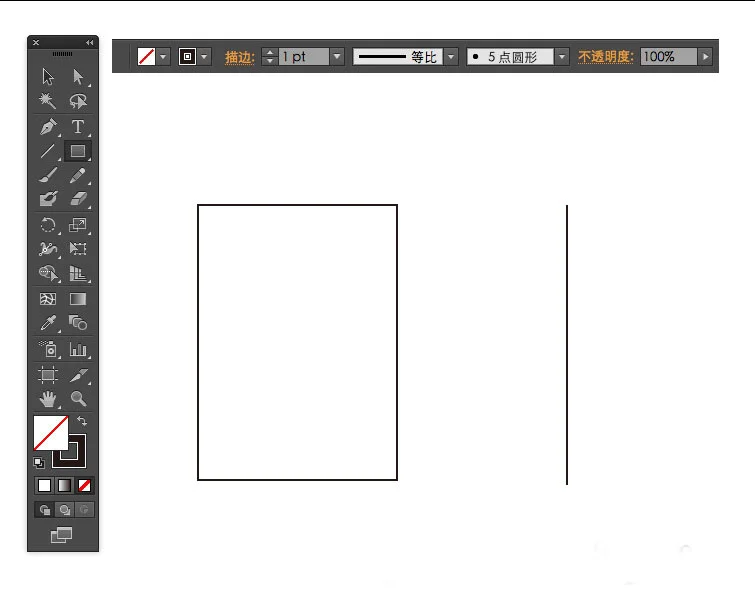Pick the Paintbrush tool

pyautogui.click(x=48, y=175)
